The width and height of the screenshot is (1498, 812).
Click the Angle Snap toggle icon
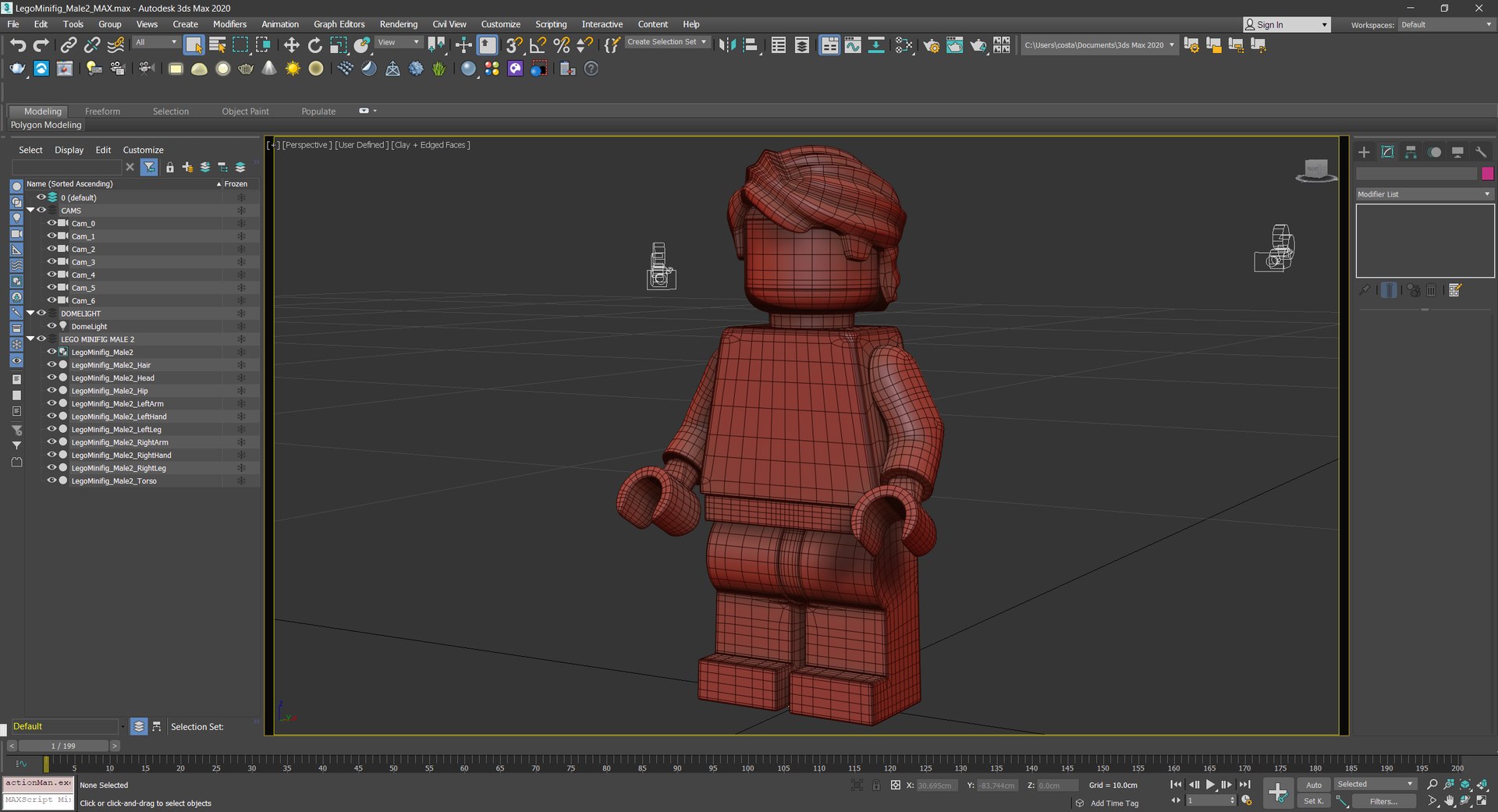pyautogui.click(x=538, y=45)
